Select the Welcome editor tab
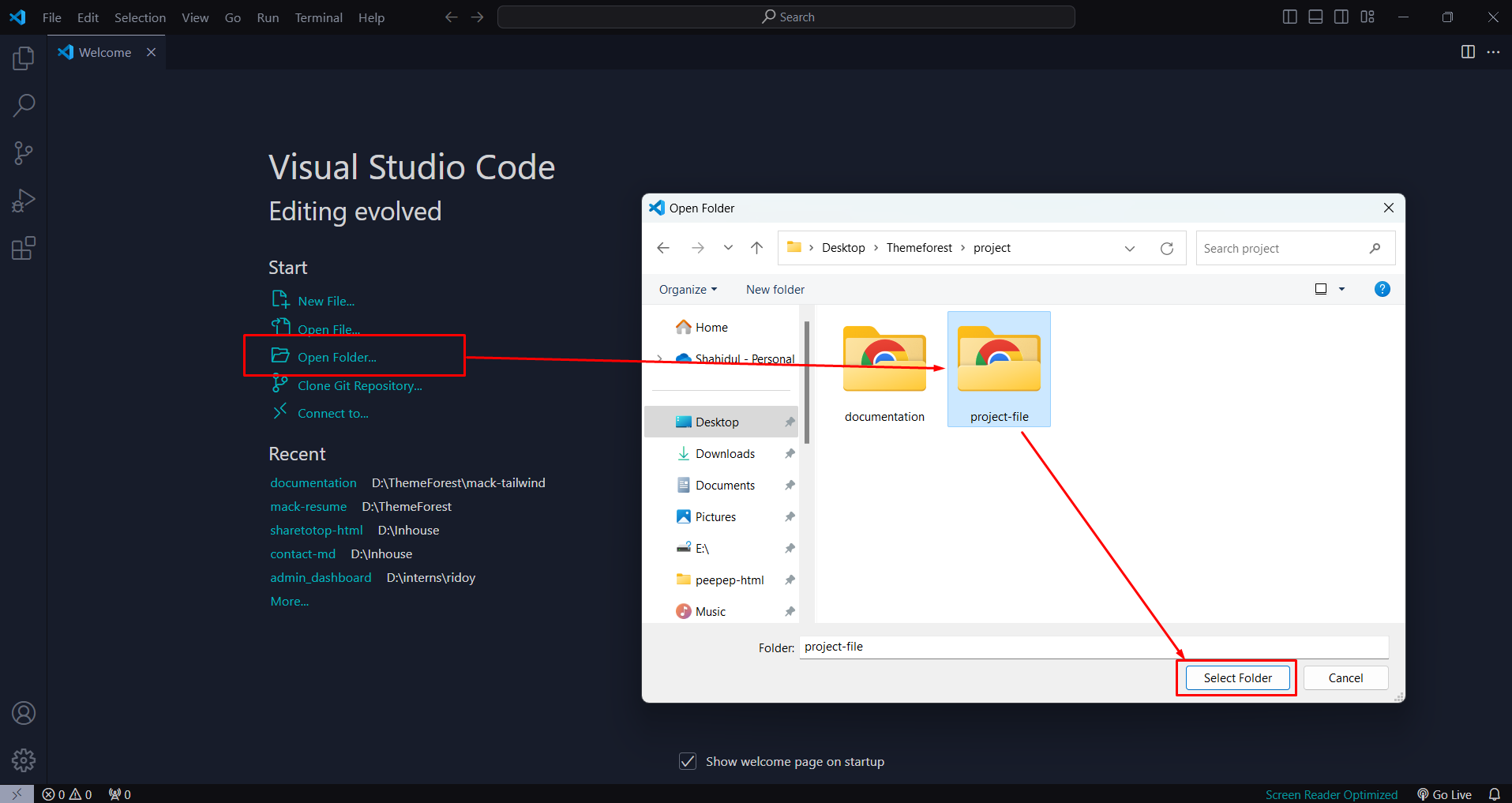Image resolution: width=1512 pixels, height=803 pixels. click(x=107, y=52)
